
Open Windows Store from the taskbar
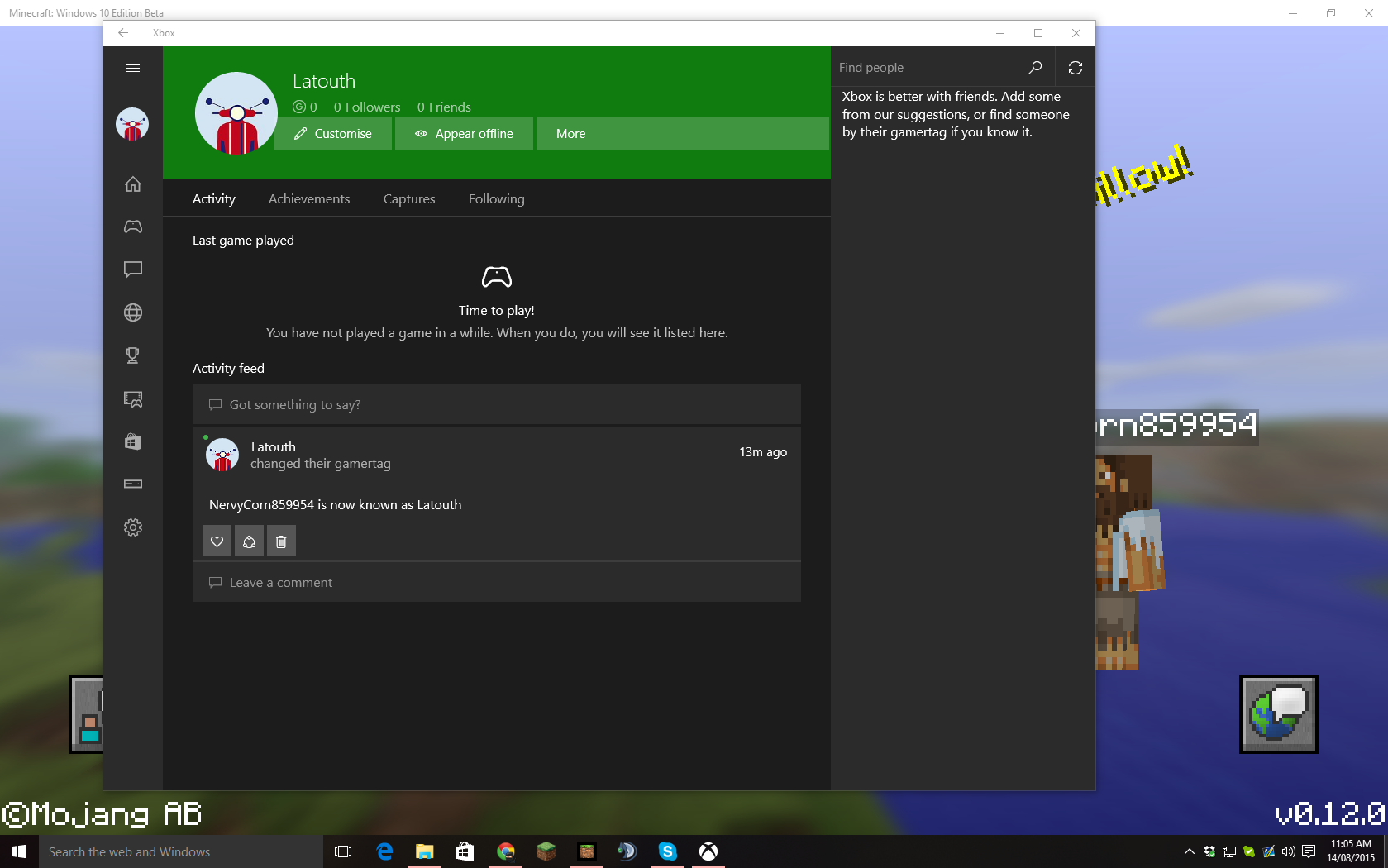pyautogui.click(x=465, y=851)
